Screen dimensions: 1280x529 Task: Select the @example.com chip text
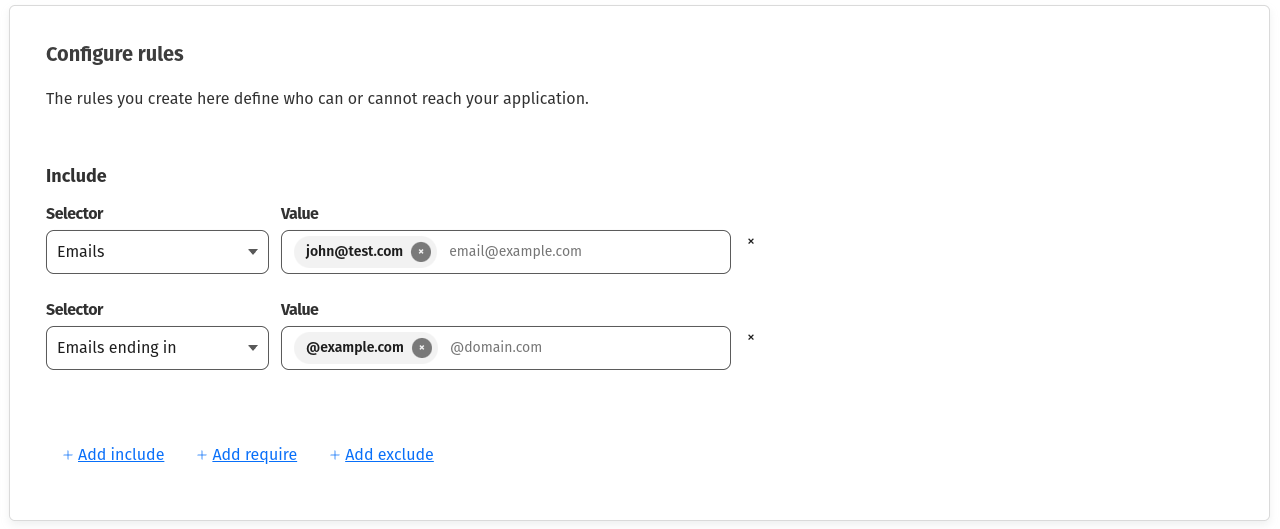coord(355,348)
